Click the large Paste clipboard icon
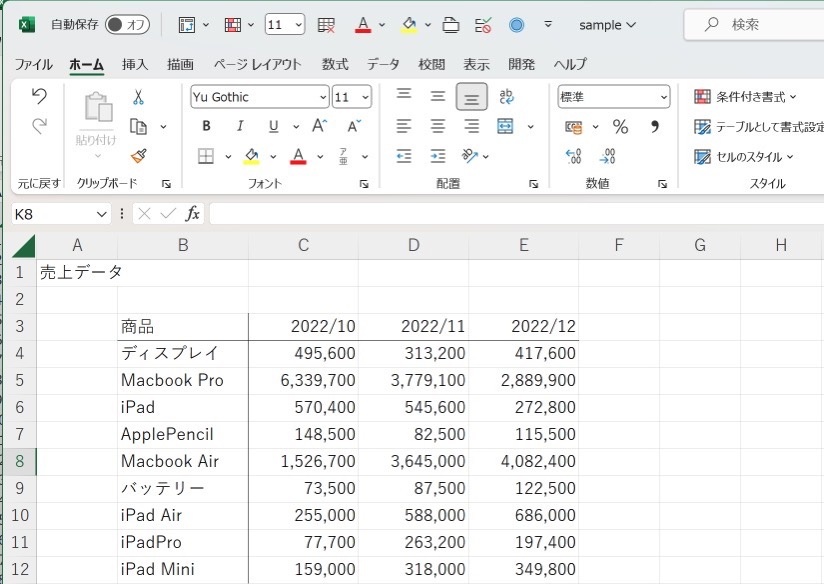The height and width of the screenshot is (584, 824). click(98, 107)
